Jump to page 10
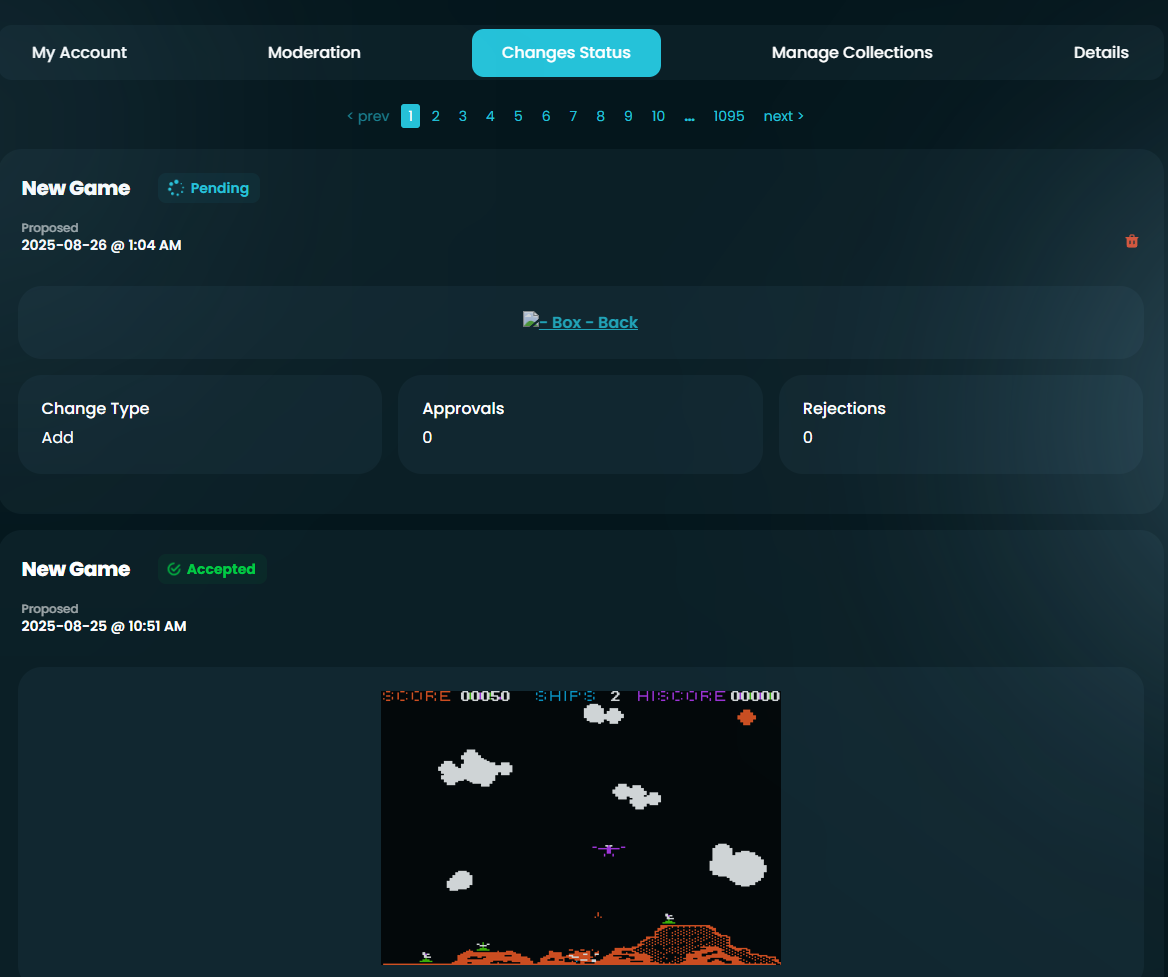The image size is (1168, 977). click(658, 116)
